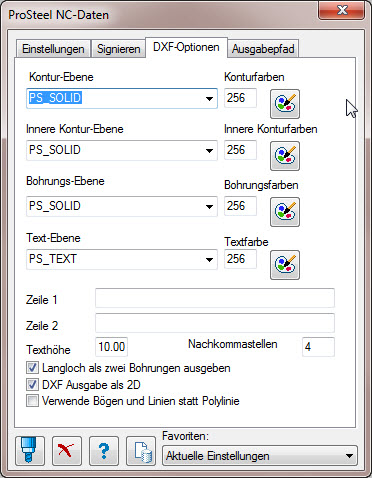372x478 pixels.
Task: Switch to the Ausgabepfad tab
Action: 263,49
